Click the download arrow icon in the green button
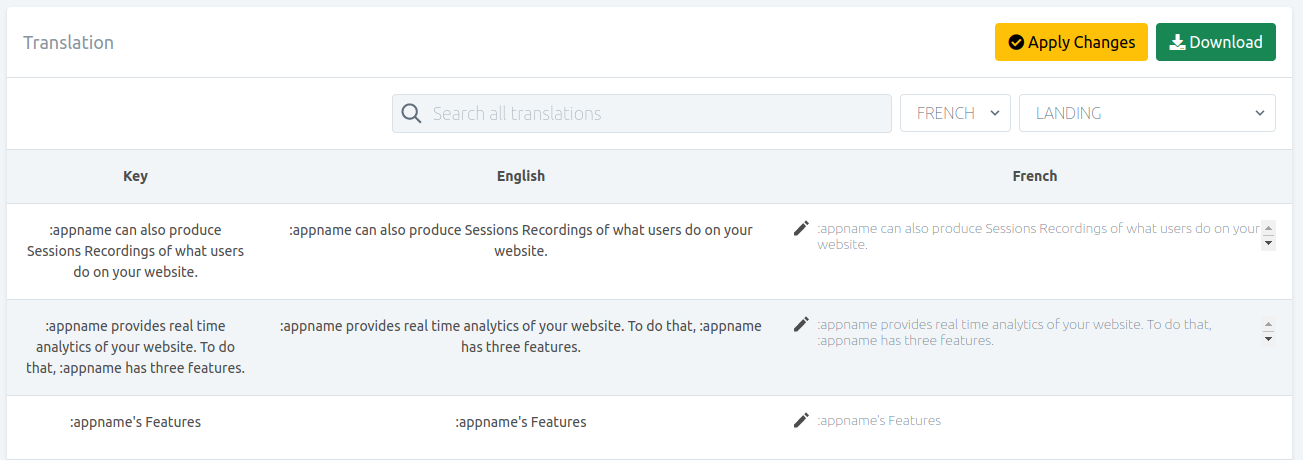 (x=1177, y=42)
